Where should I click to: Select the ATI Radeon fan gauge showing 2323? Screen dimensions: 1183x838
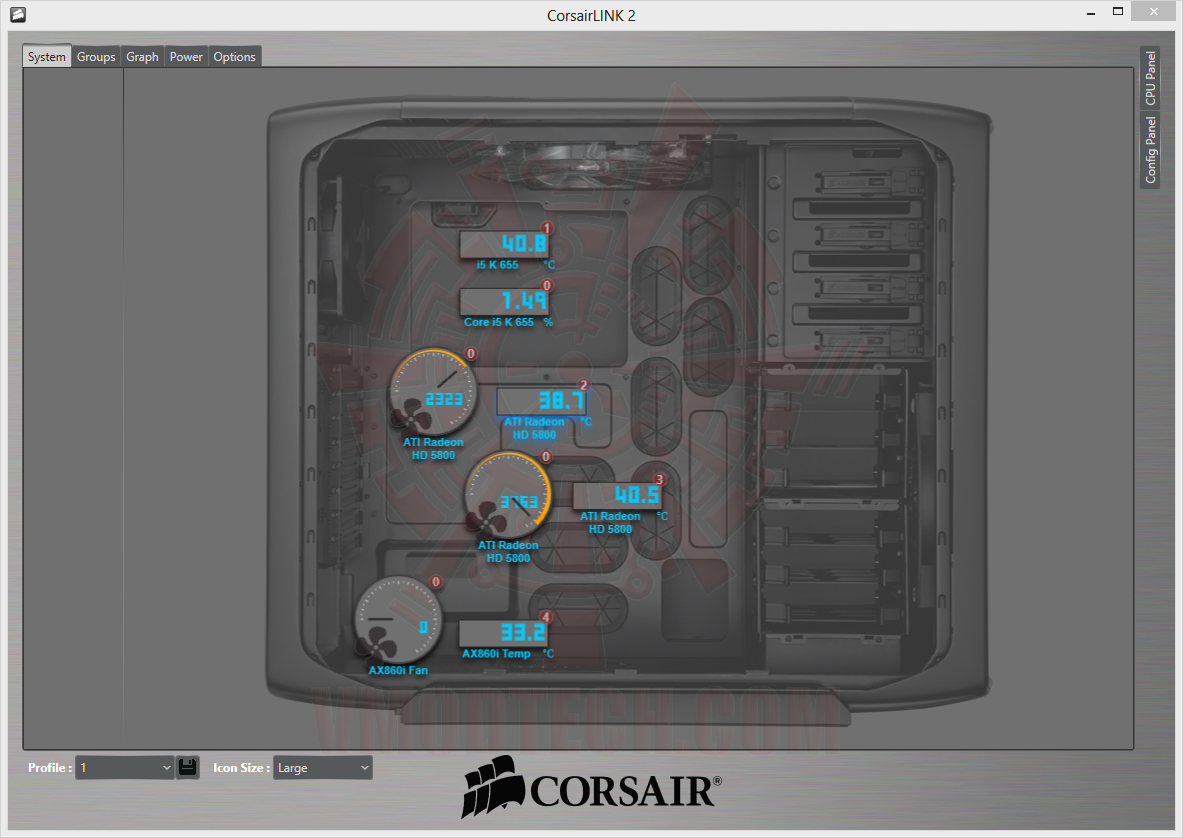pyautogui.click(x=432, y=392)
